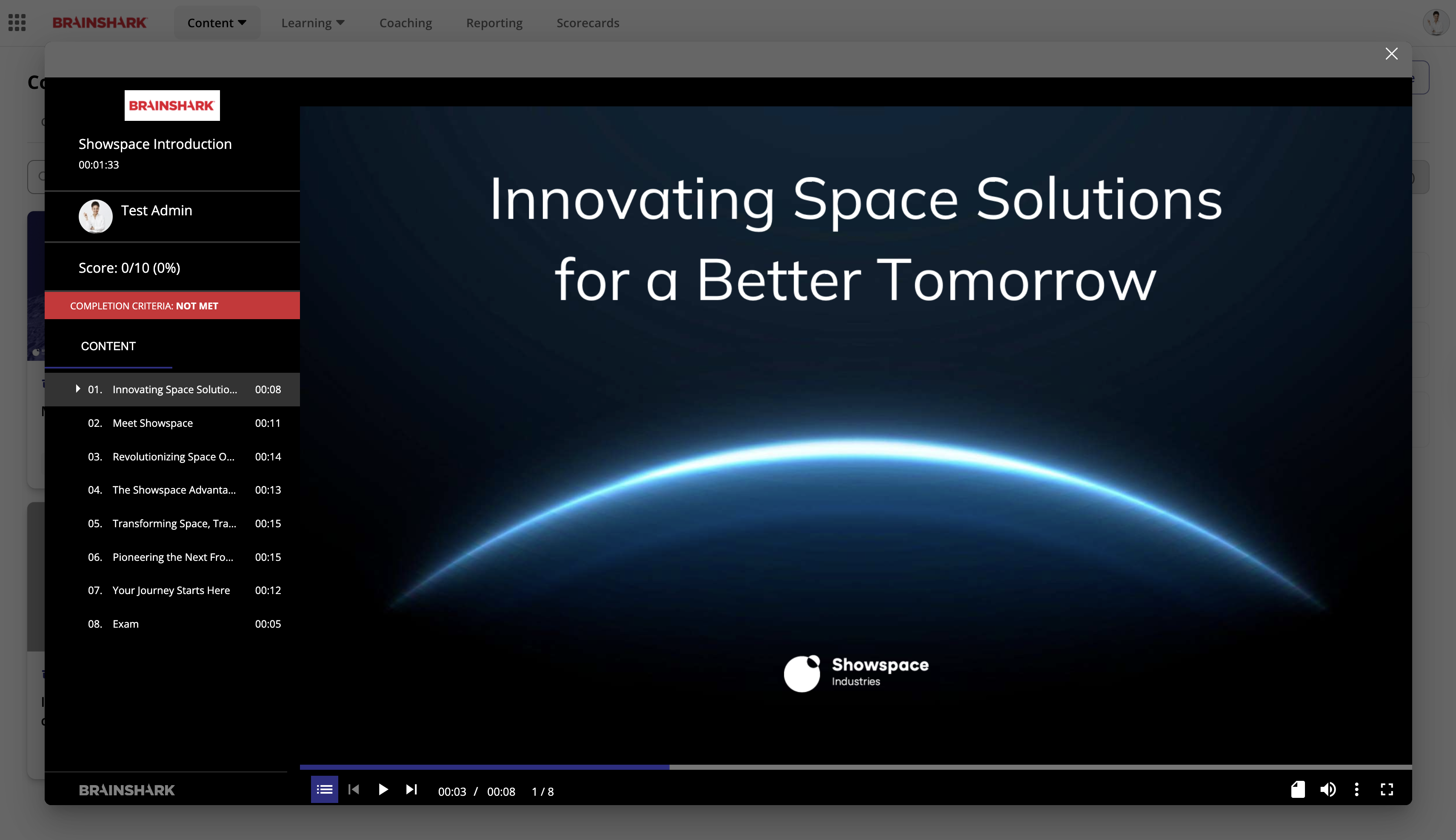1456x840 pixels.
Task: Open the Coaching section
Action: 405,23
